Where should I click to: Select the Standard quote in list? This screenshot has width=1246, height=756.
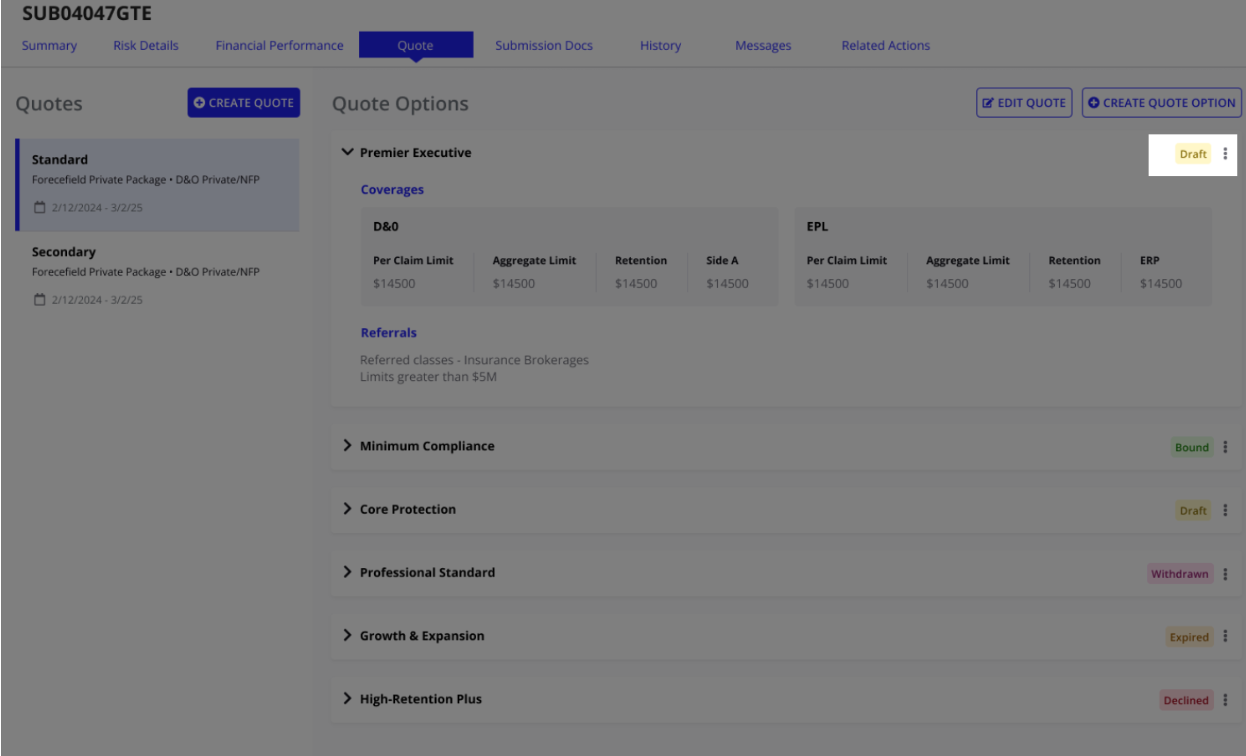(157, 185)
